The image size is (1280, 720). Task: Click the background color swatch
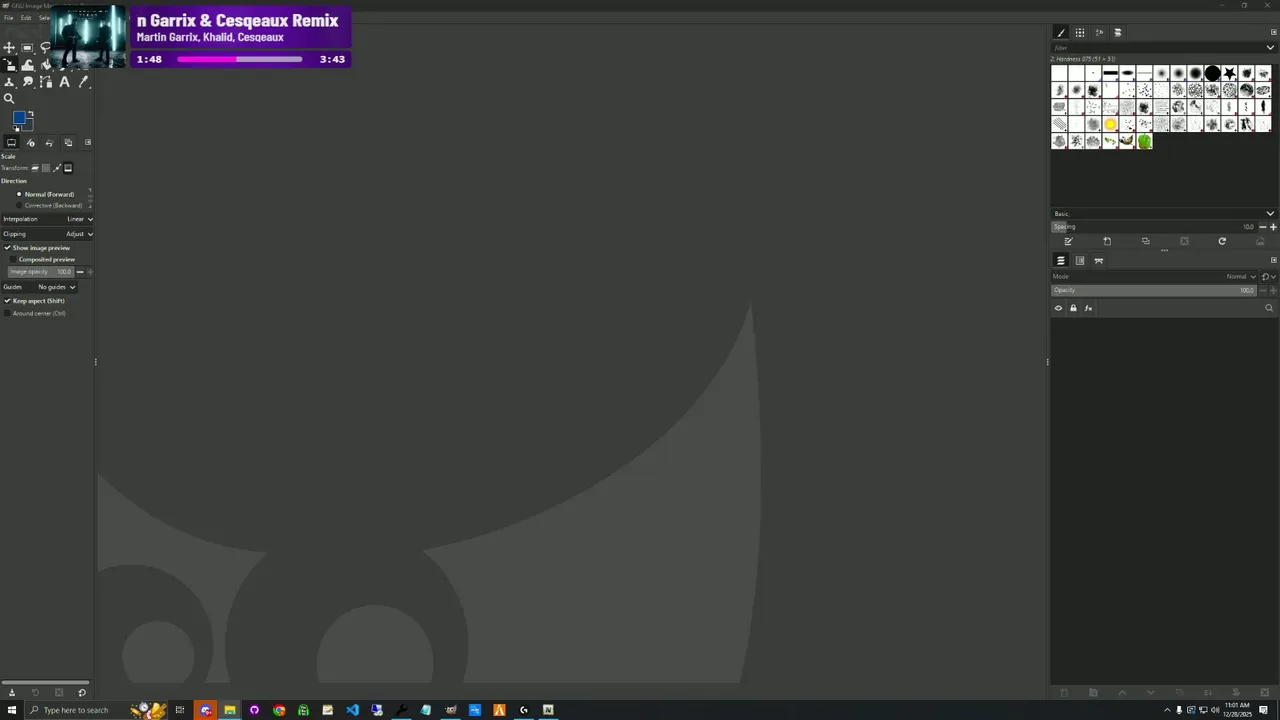(x=29, y=127)
